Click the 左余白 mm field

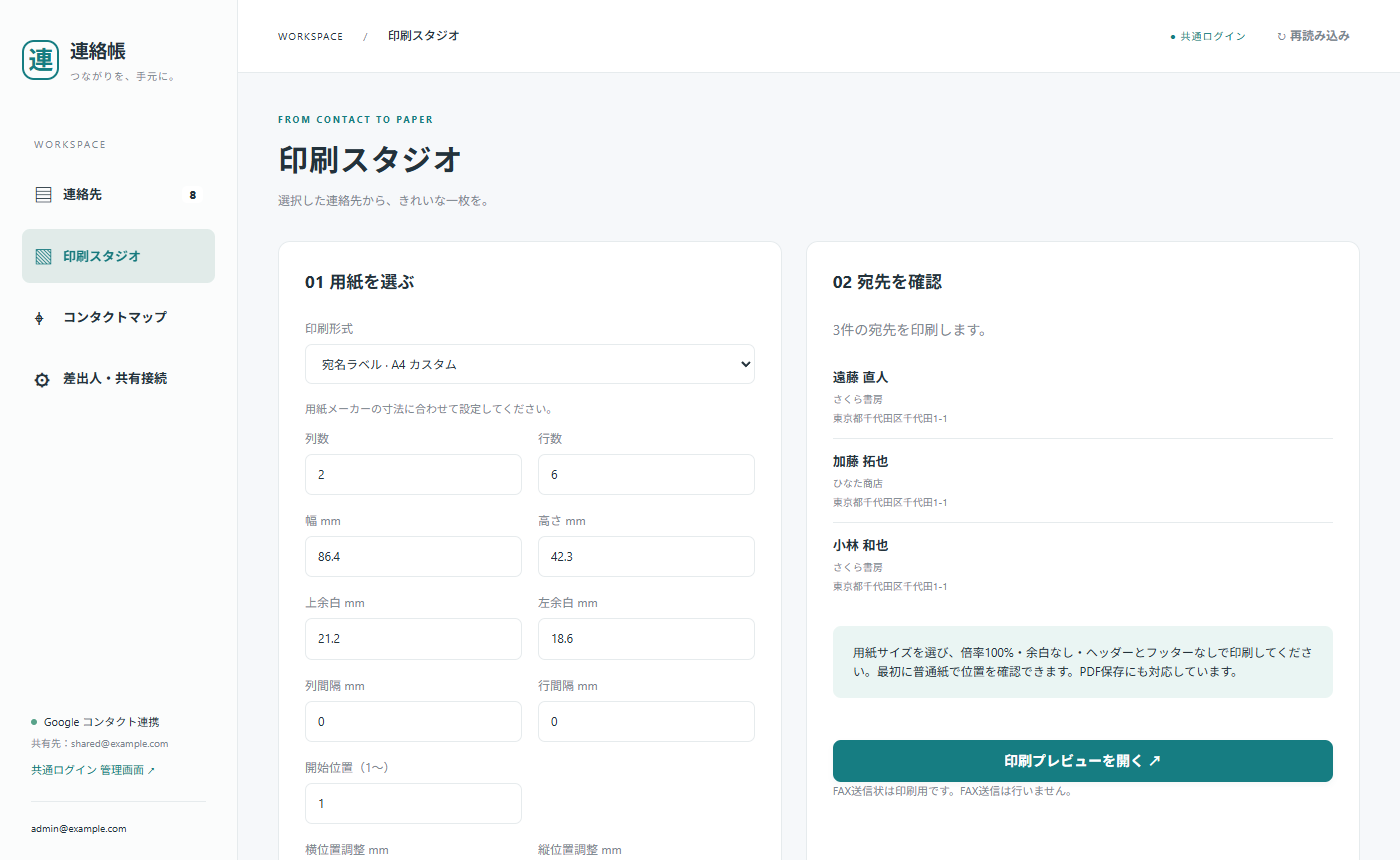click(646, 638)
